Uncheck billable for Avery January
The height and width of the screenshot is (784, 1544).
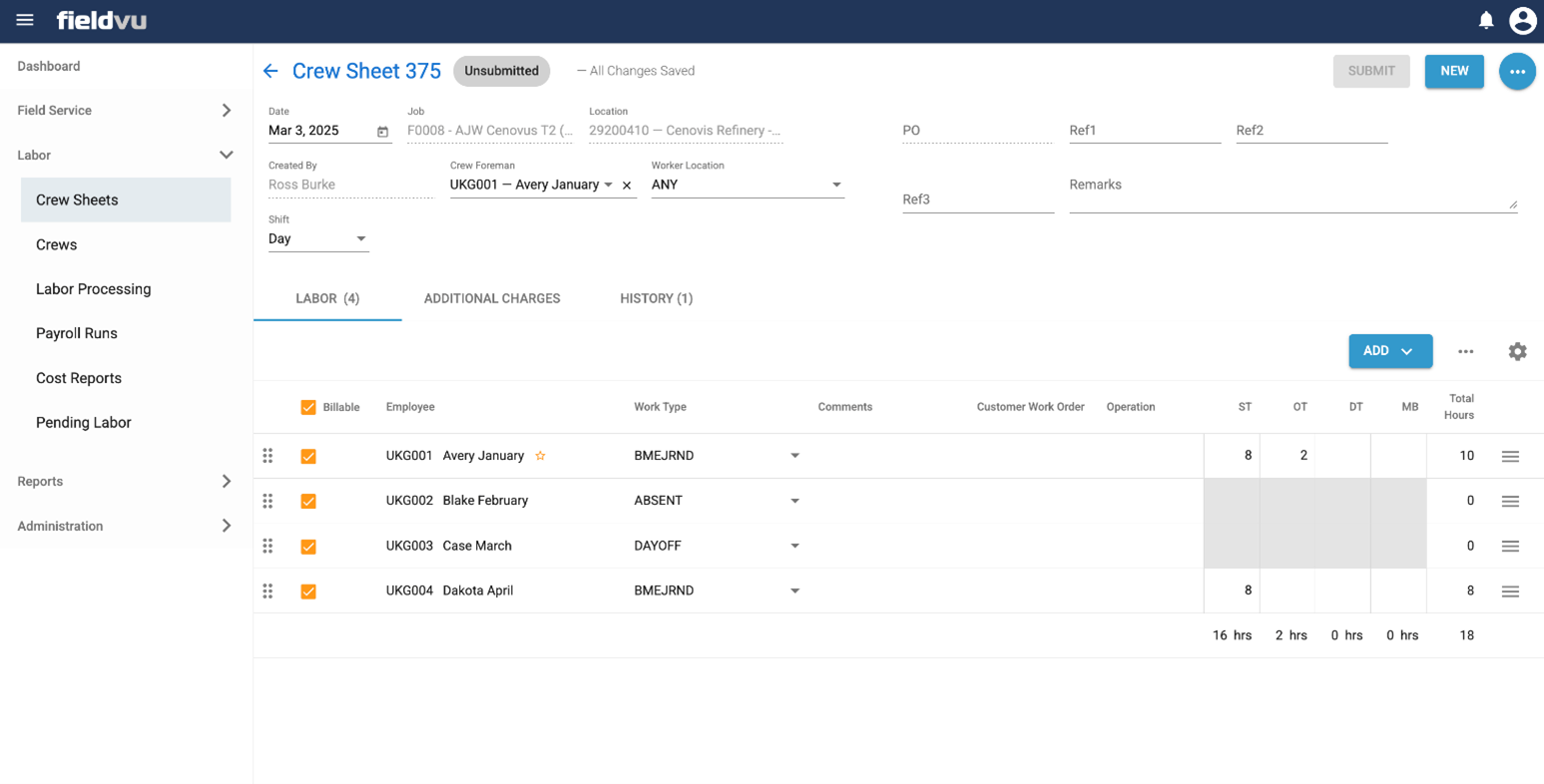[308, 456]
